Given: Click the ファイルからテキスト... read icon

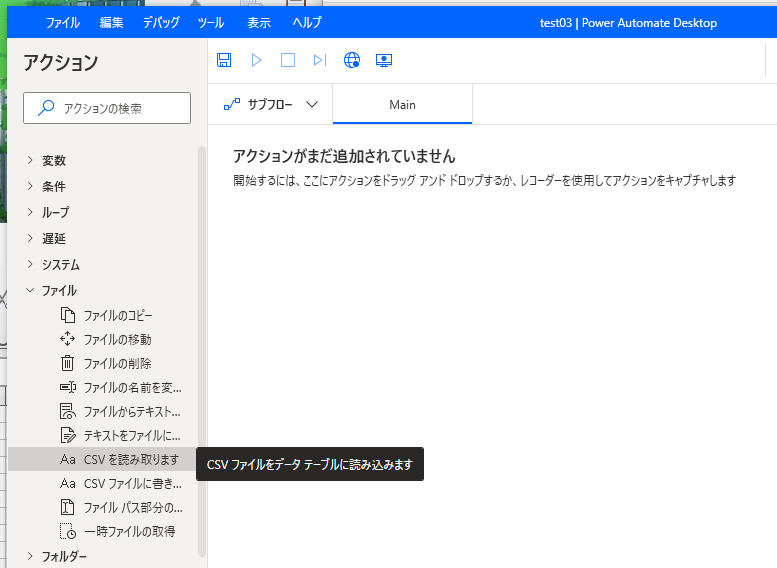Looking at the screenshot, I should click(68, 411).
